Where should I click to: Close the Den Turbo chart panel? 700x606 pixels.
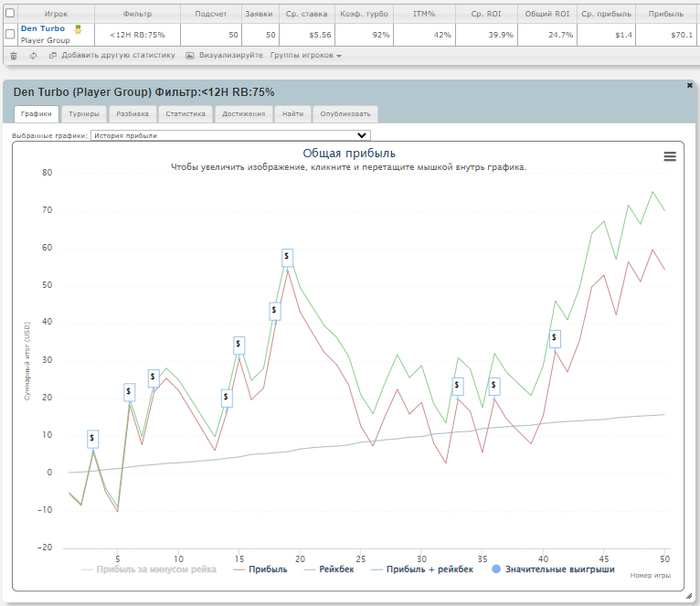click(x=689, y=85)
